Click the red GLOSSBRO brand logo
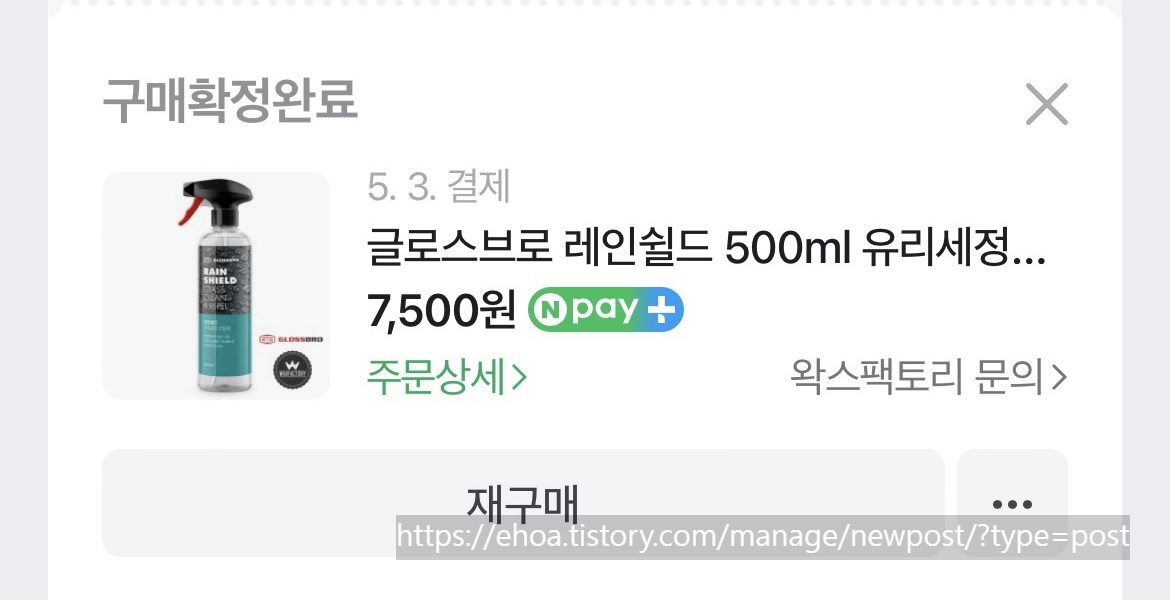 291,339
